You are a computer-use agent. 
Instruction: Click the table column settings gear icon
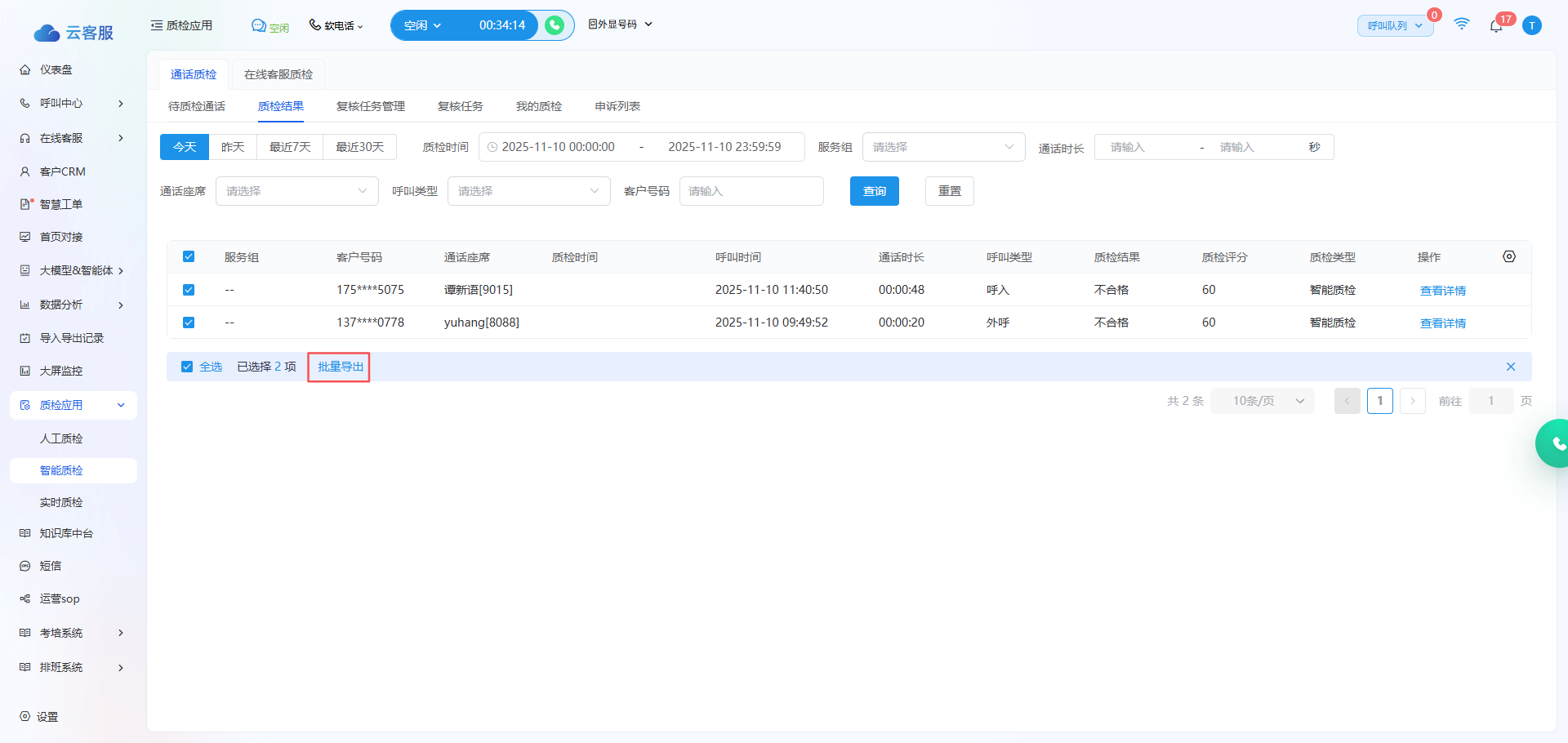click(1508, 256)
